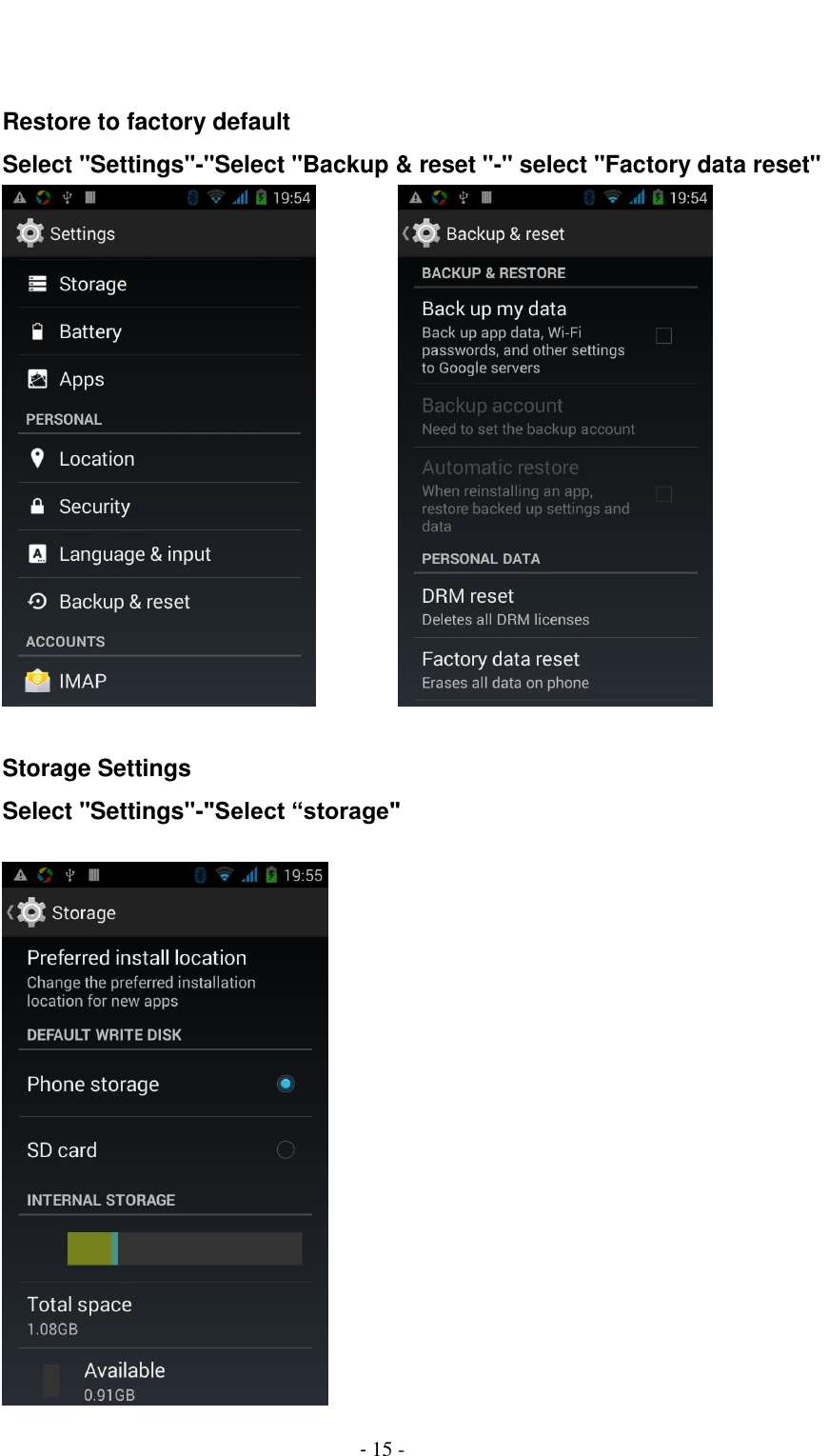Tap the Bluetooth icon in the status bar
Screen dimensions: 829x1456
tap(193, 197)
